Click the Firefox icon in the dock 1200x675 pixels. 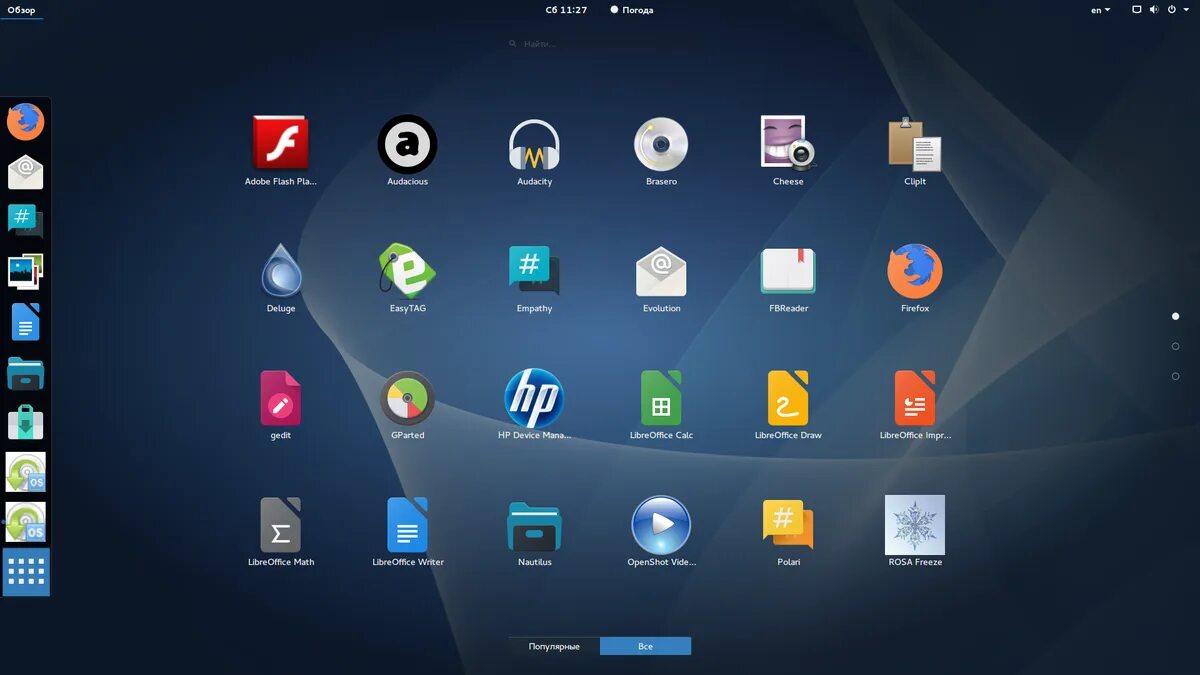pyautogui.click(x=26, y=122)
